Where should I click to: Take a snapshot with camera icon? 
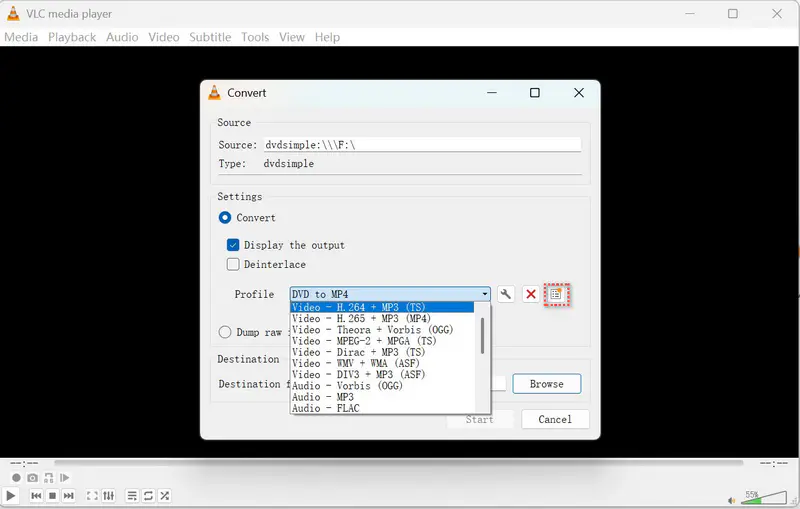click(x=33, y=478)
